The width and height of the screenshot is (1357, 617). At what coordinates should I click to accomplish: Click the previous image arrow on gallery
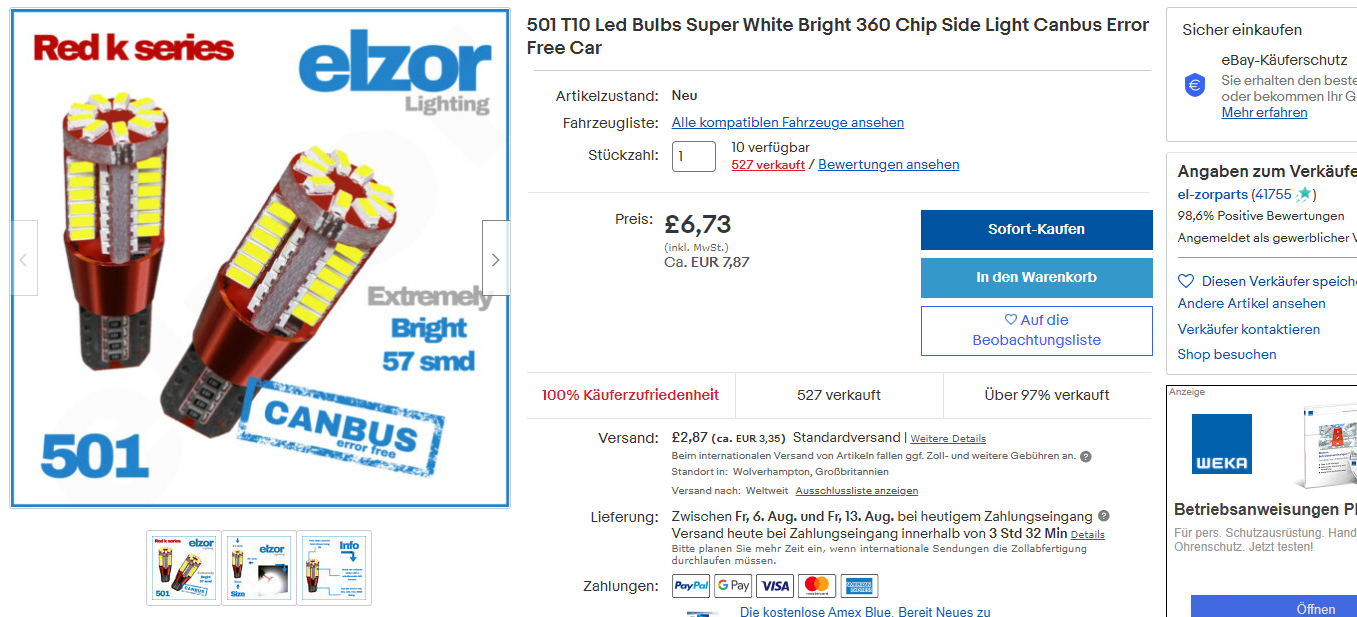pyautogui.click(x=24, y=259)
